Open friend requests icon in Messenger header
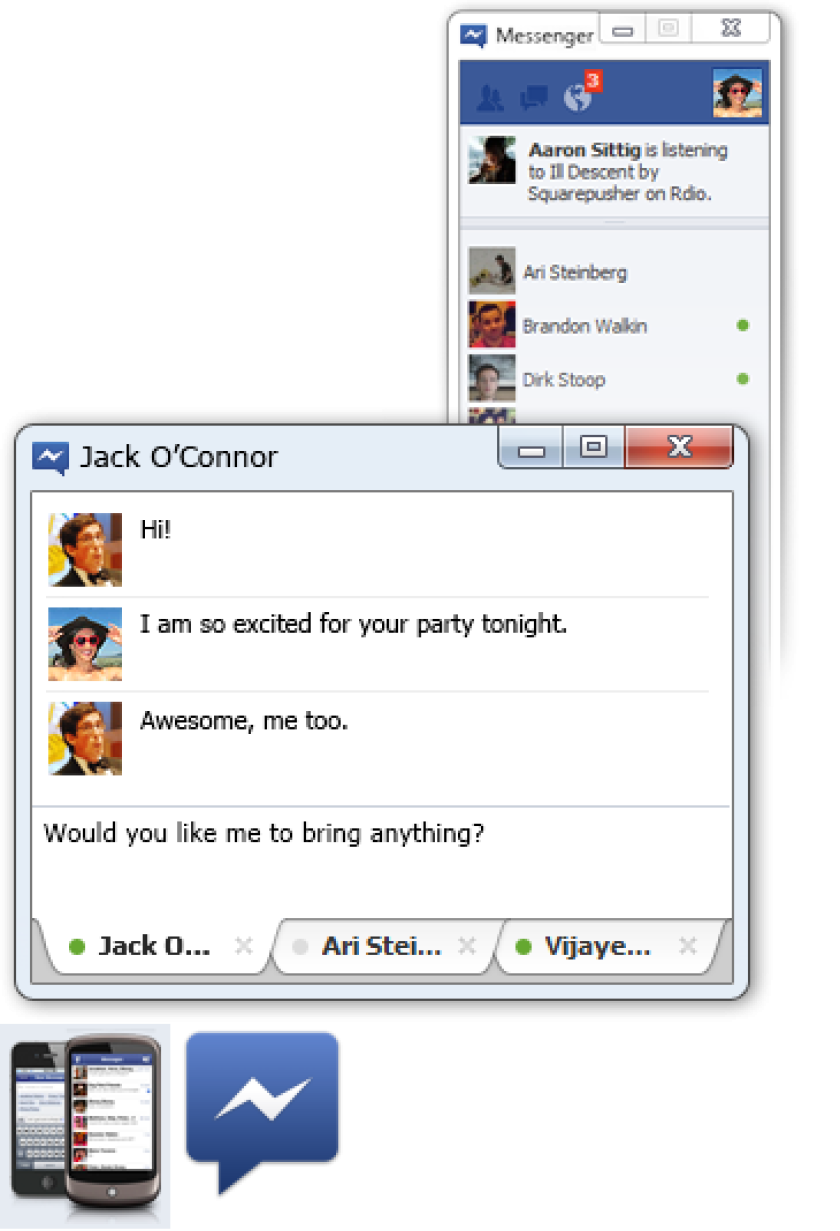840x1231 pixels. 490,97
